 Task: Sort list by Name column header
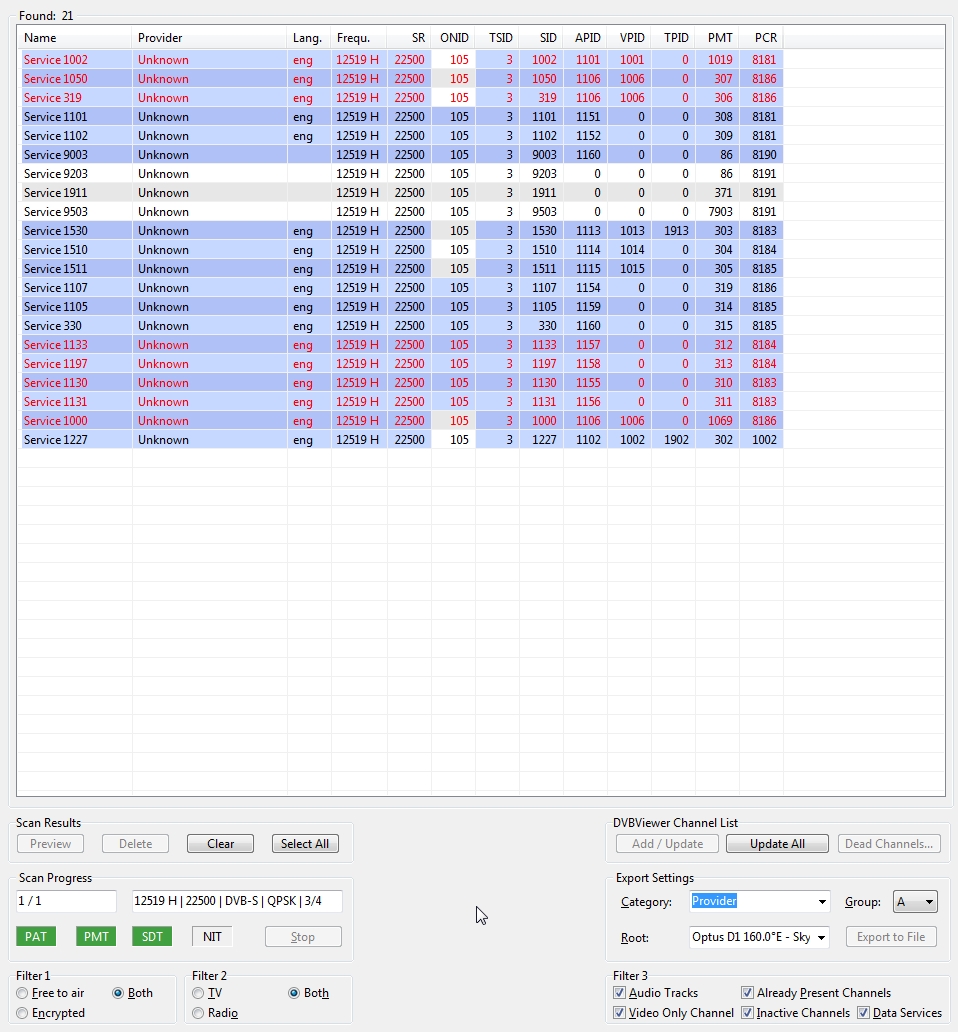tap(75, 38)
